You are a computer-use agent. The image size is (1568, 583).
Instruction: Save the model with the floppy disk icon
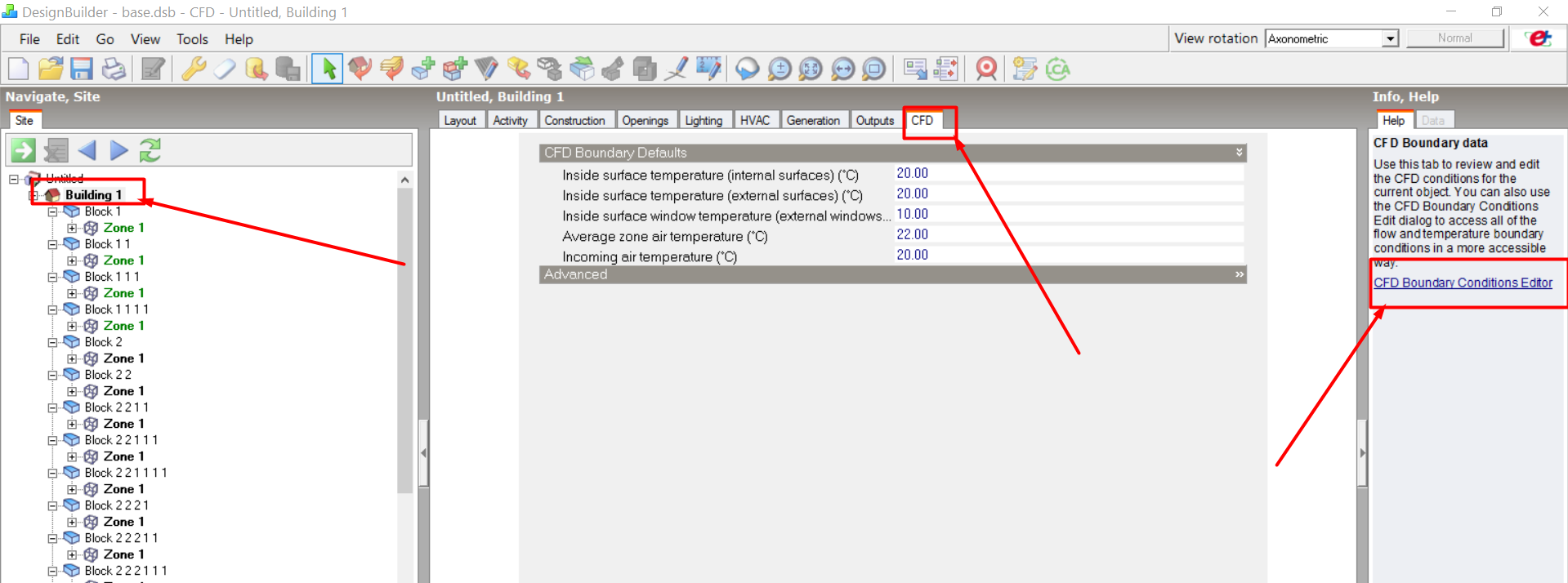[82, 69]
